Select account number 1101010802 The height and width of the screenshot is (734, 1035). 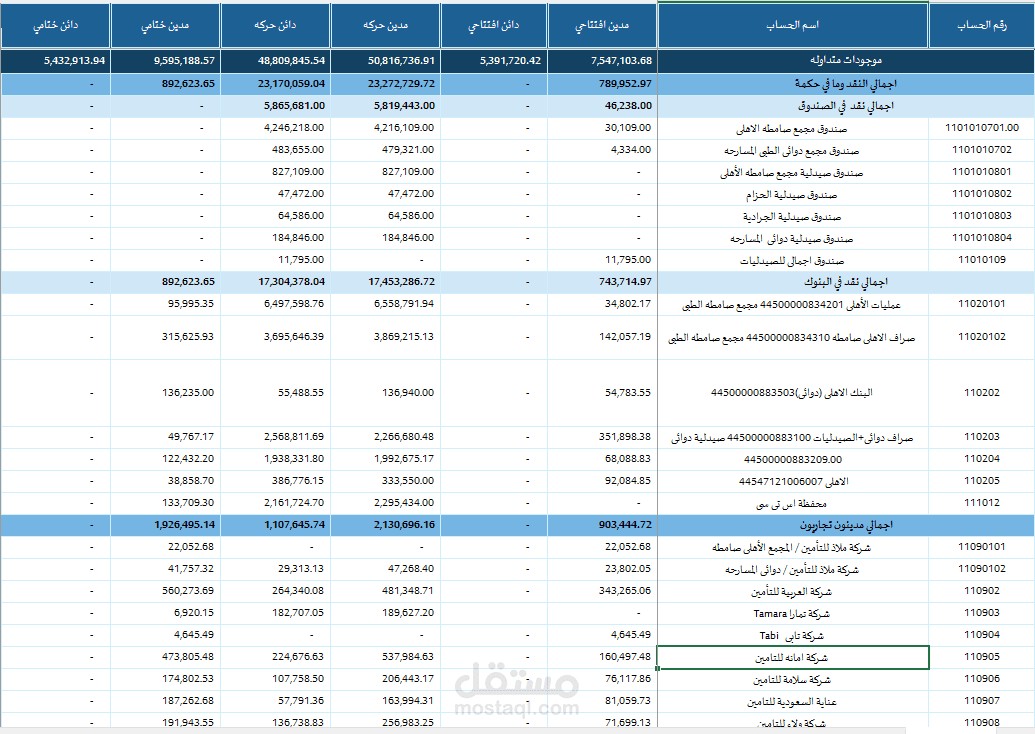982,193
